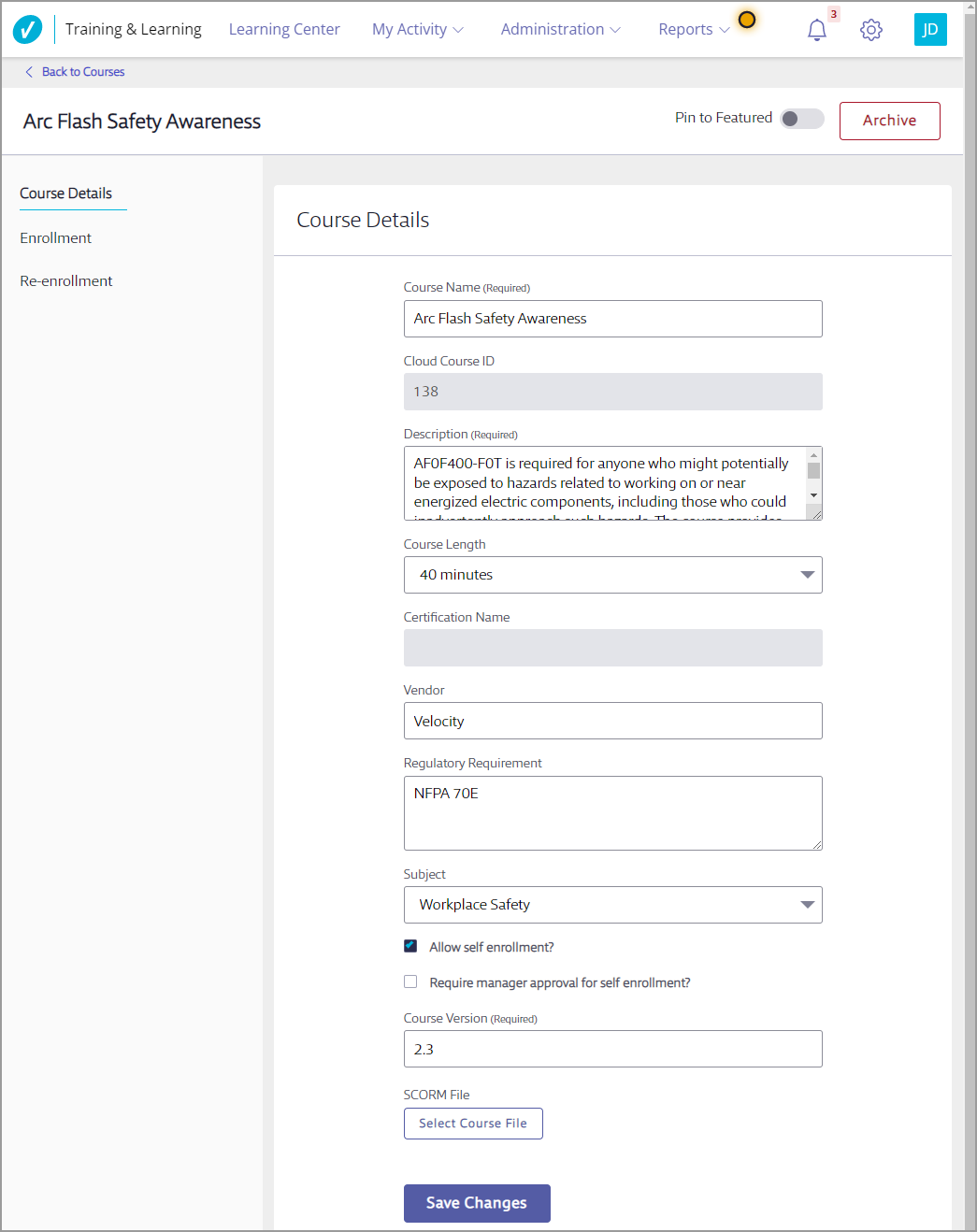Click the Course Version input field
This screenshot has height=1232, width=977.
pos(613,1049)
